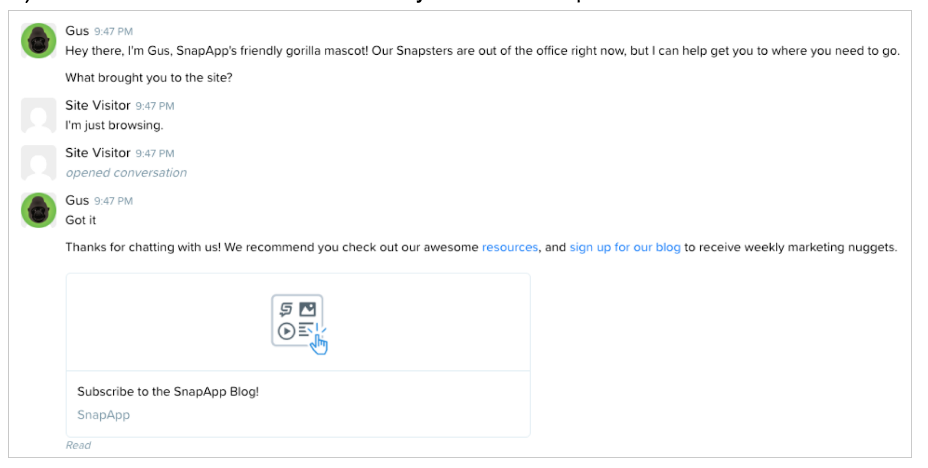Viewport: 928px width, 468px height.
Task: Select the second 'Gus' sender name
Action: point(77,200)
